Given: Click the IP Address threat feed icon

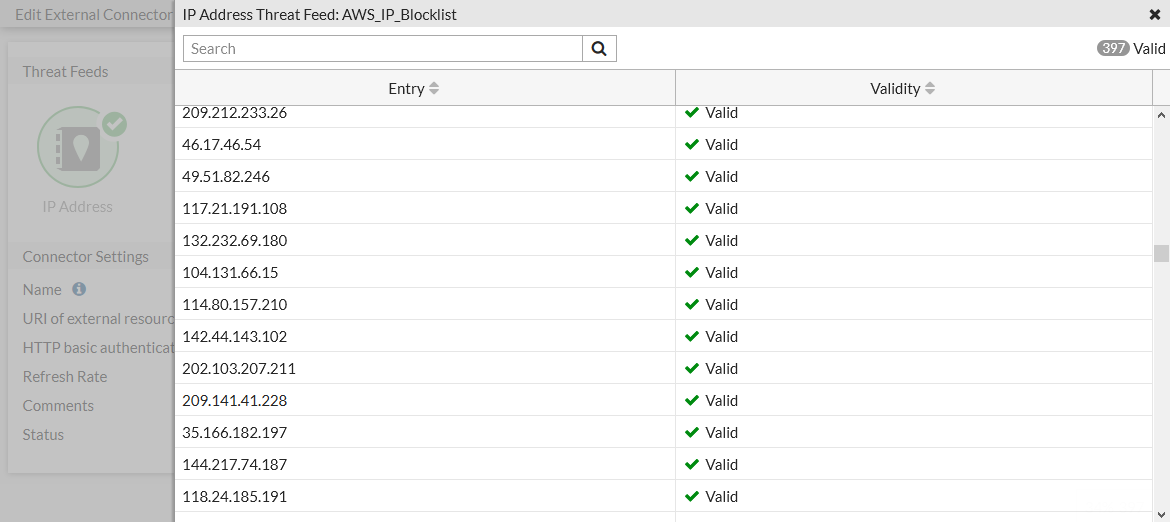Looking at the screenshot, I should pos(78,148).
